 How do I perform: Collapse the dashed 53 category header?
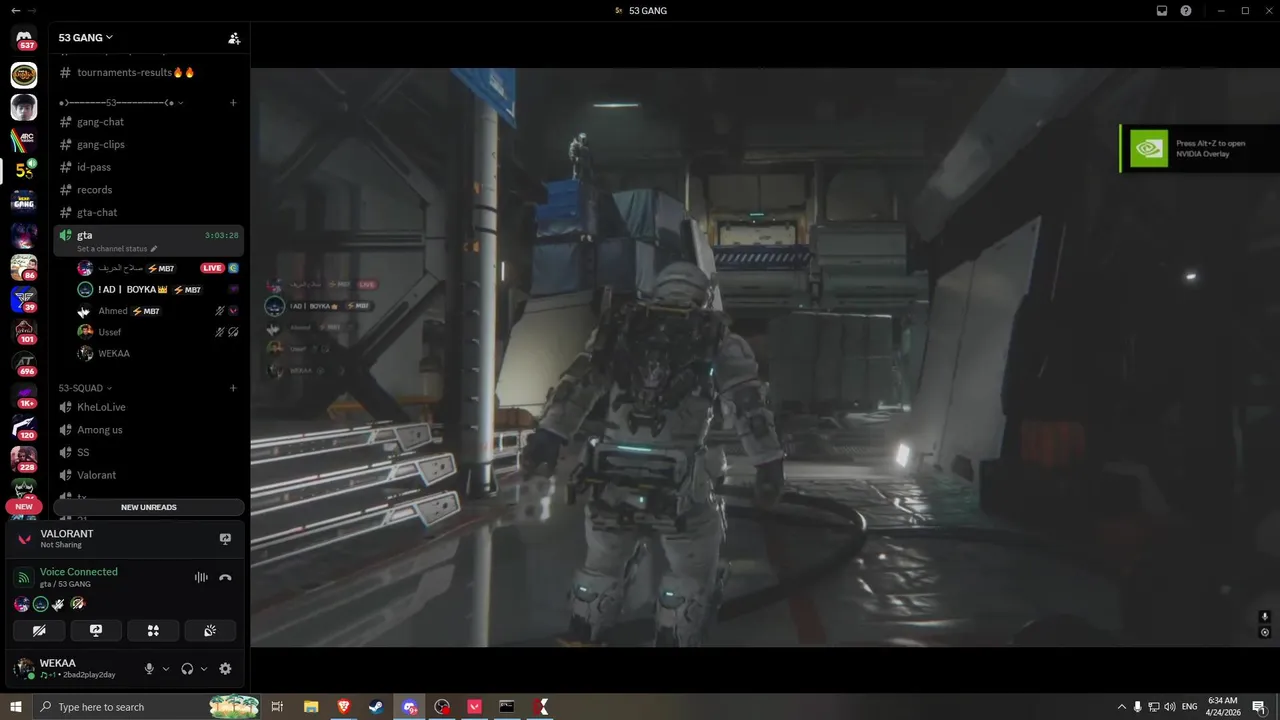[x=121, y=102]
